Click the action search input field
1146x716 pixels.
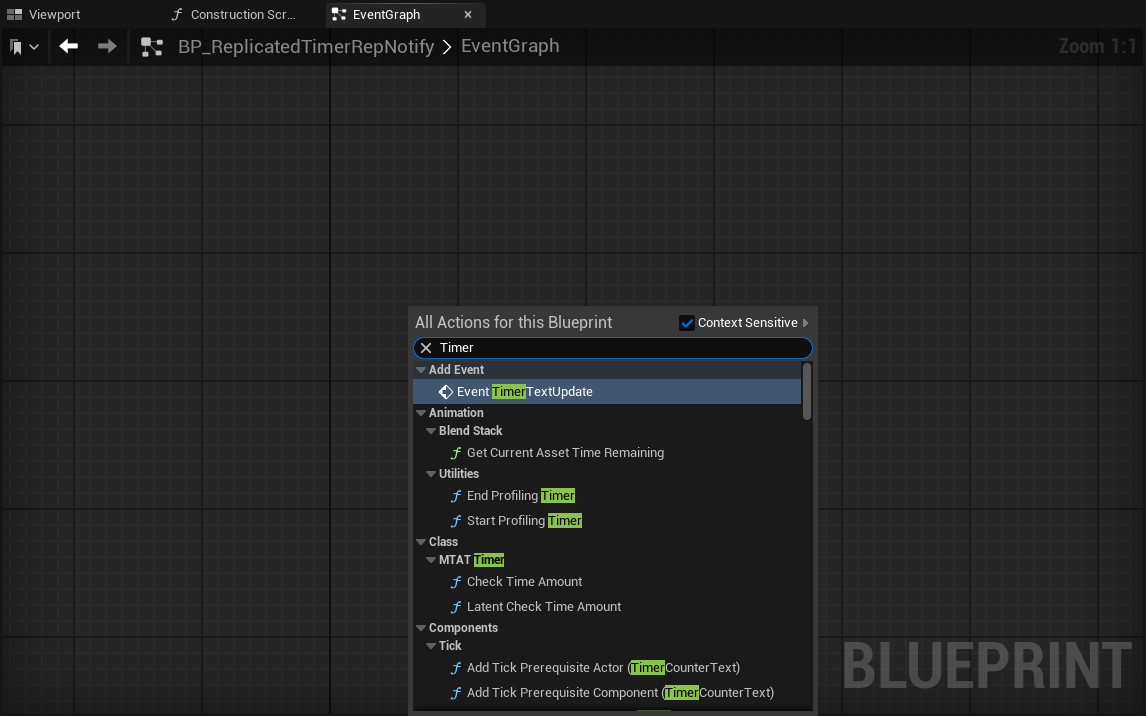(612, 348)
